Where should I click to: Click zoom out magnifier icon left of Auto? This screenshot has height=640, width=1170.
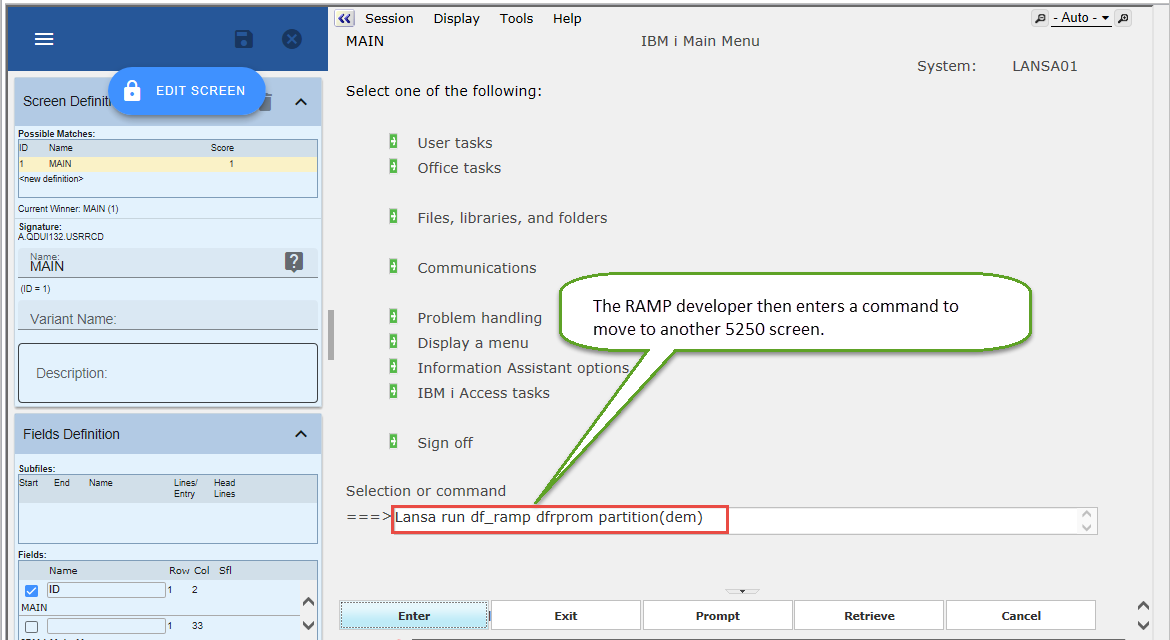tap(1040, 18)
